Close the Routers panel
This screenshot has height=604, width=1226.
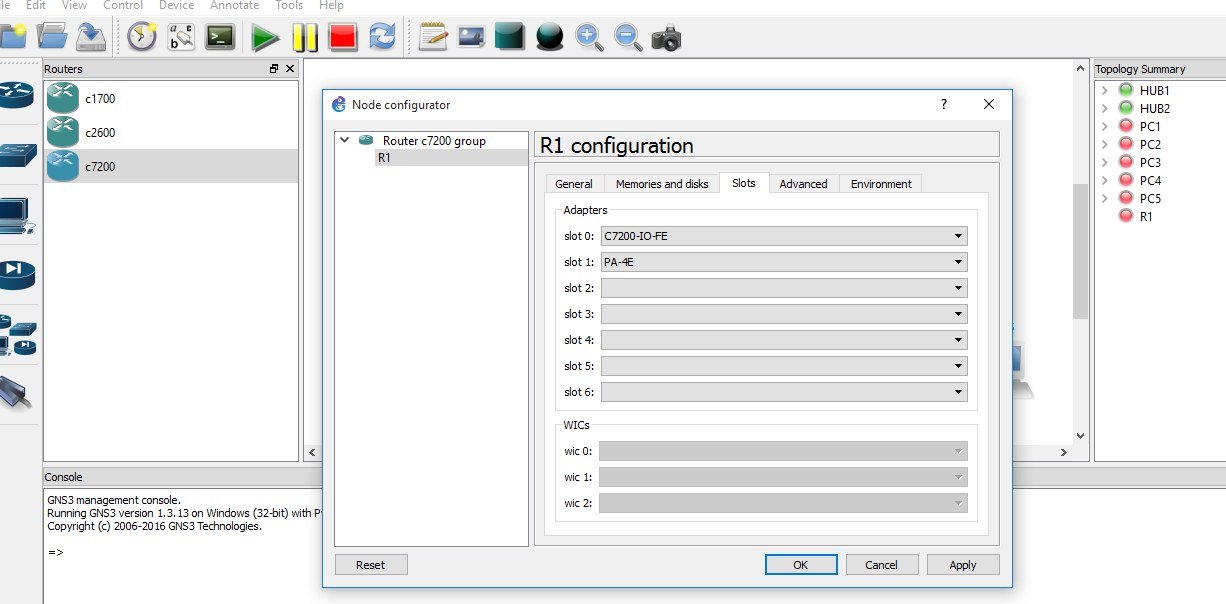point(290,69)
